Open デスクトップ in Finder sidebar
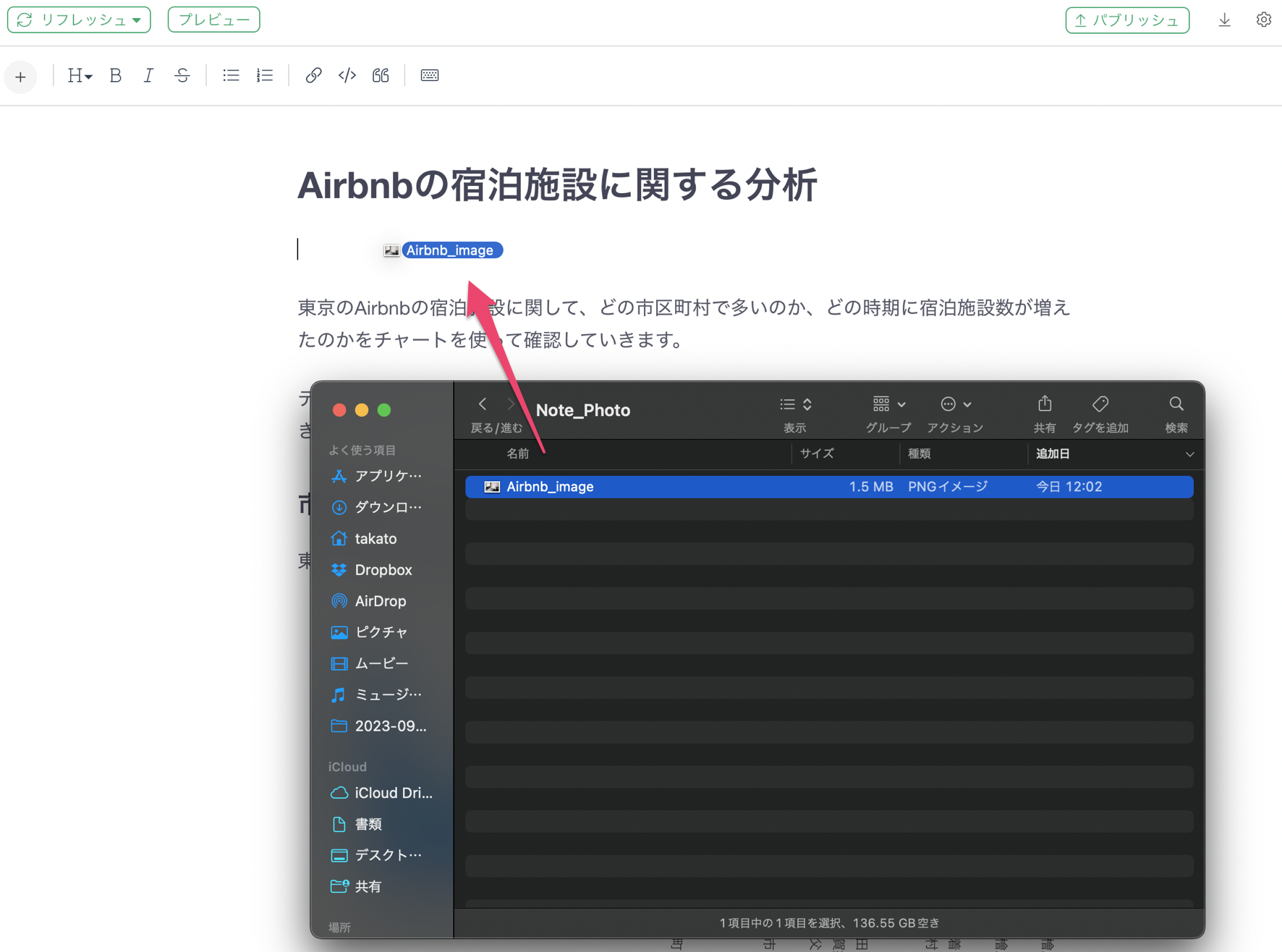 [x=376, y=855]
